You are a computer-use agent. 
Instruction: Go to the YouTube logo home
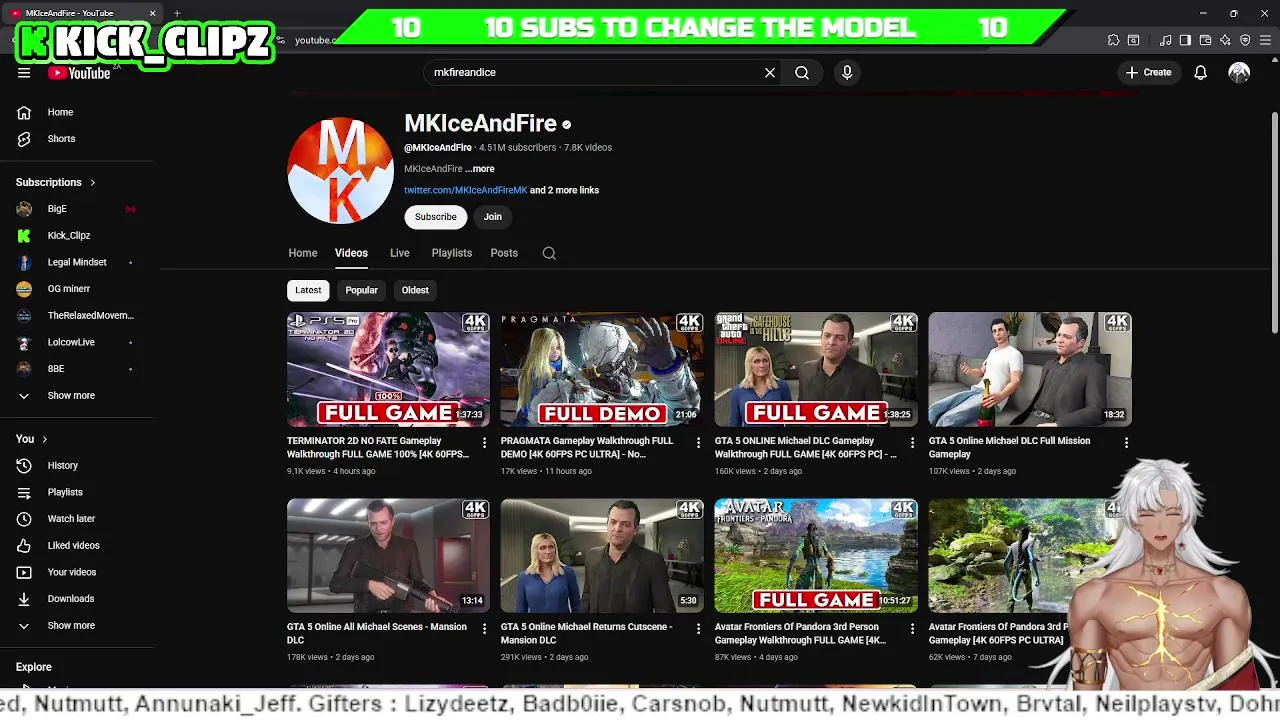click(79, 73)
